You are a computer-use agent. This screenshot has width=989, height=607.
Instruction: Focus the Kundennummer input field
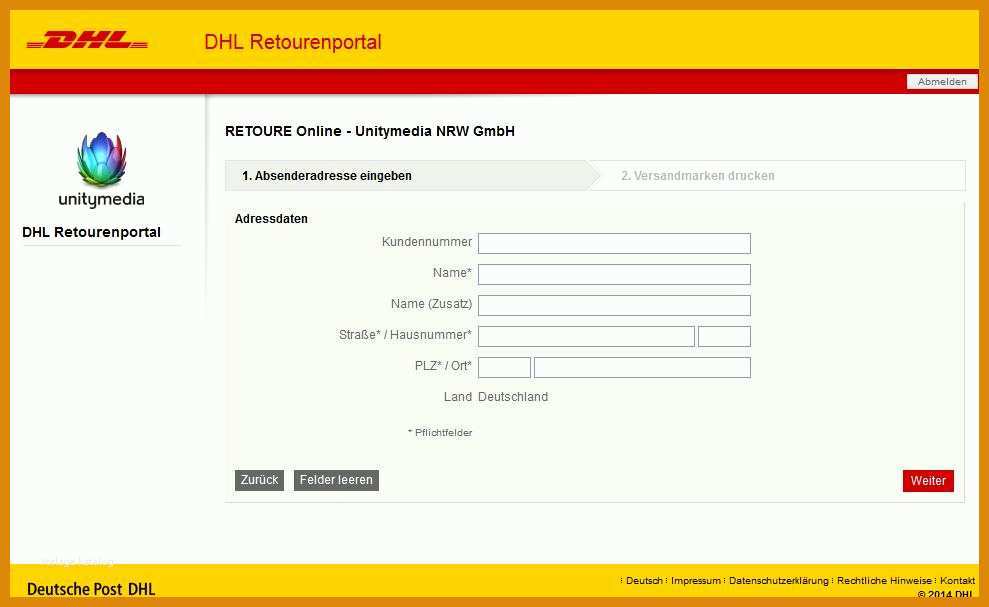click(614, 243)
